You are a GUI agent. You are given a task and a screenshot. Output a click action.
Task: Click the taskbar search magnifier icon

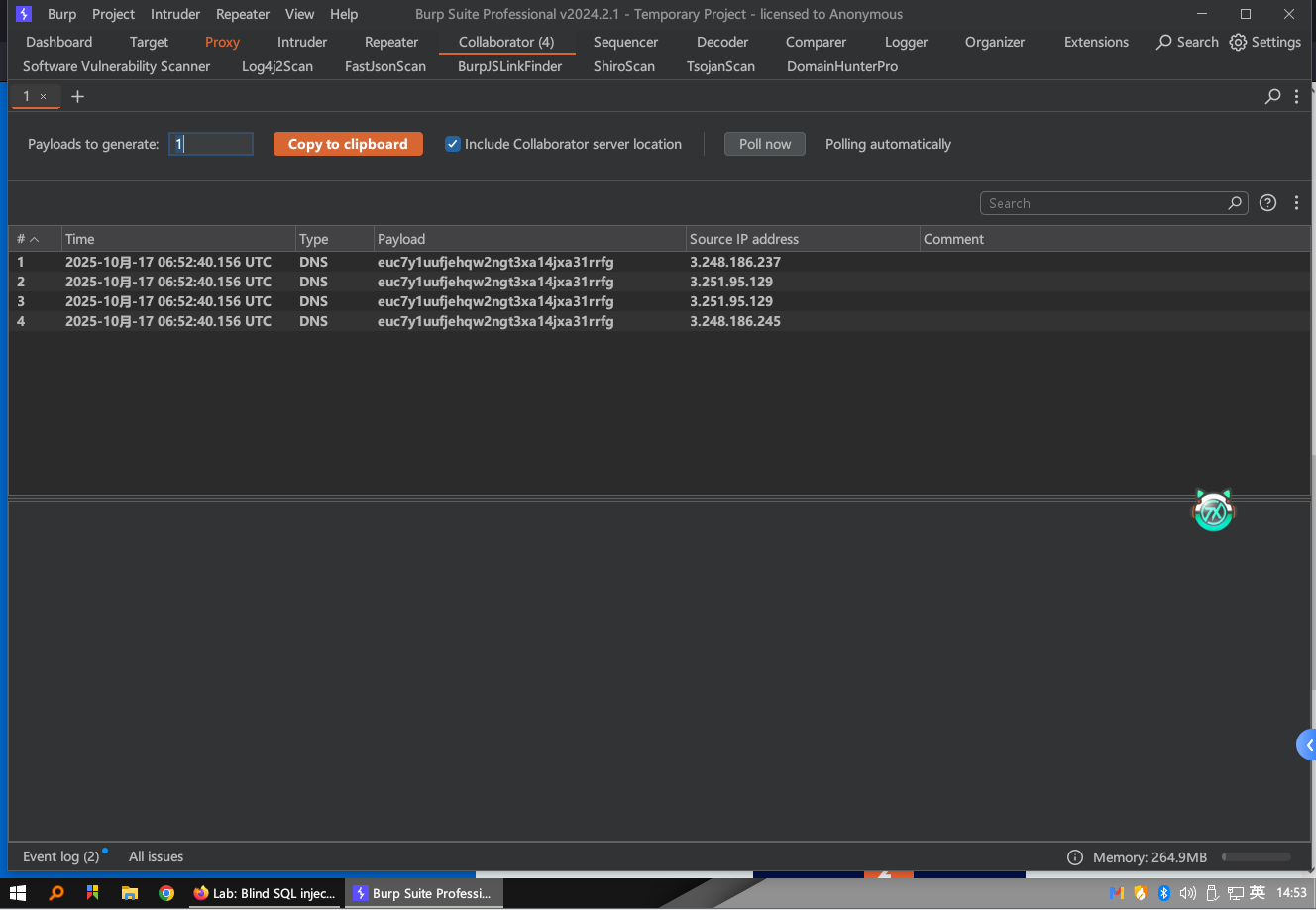(56, 893)
